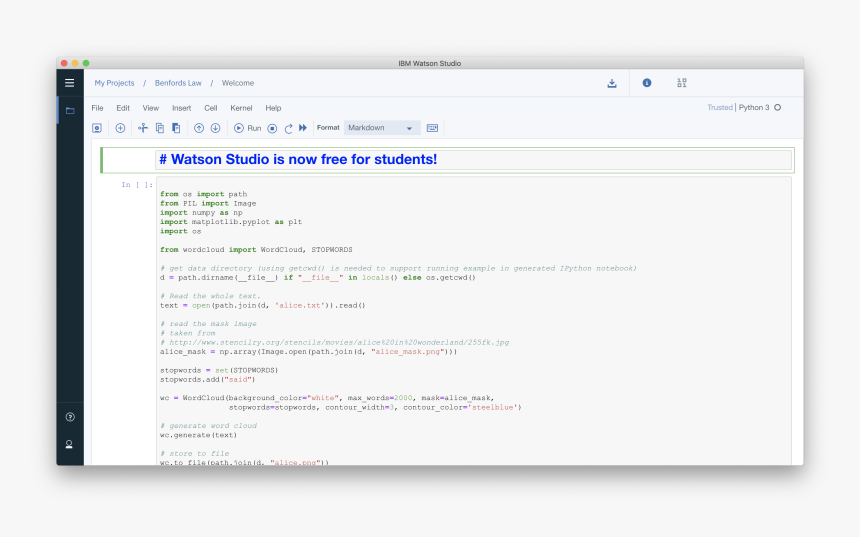The image size is (860, 537).
Task: Open the Kernel menu
Action: (x=241, y=108)
